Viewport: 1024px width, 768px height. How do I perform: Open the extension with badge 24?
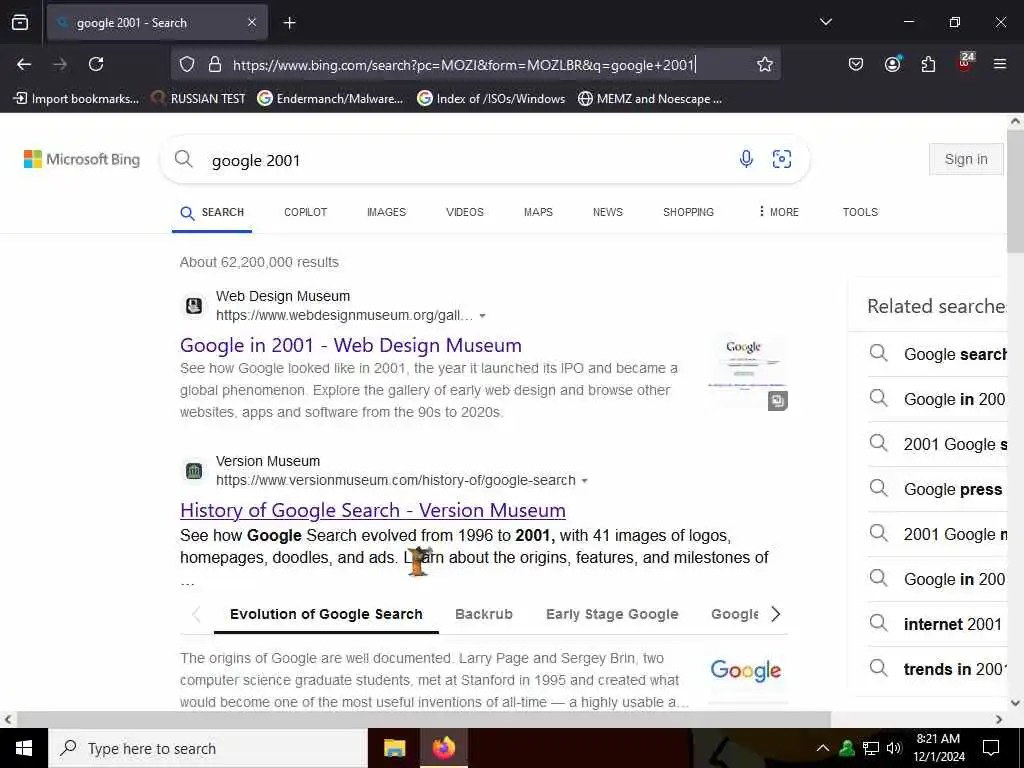tap(965, 62)
